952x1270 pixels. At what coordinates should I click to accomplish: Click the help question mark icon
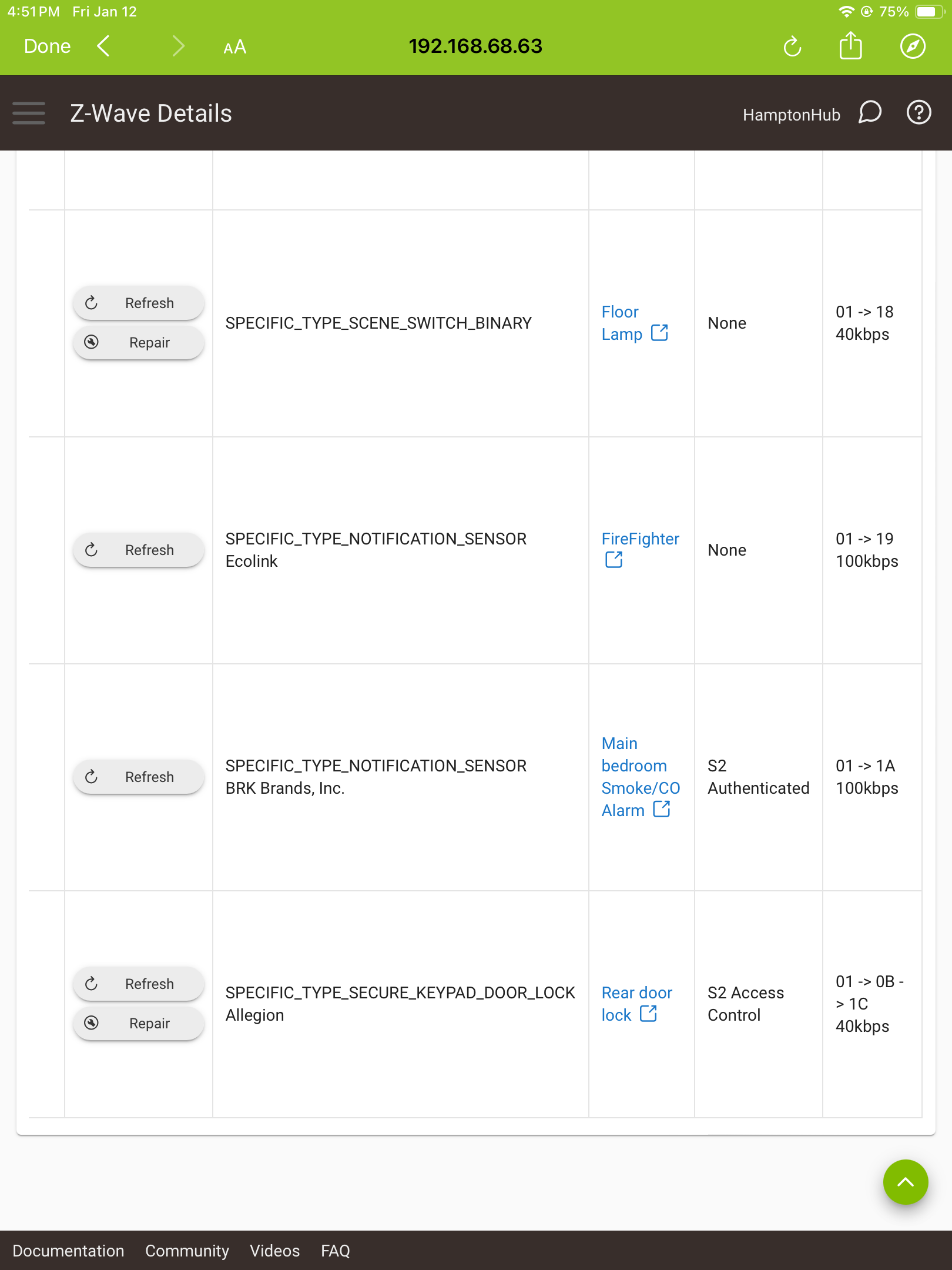click(x=919, y=112)
